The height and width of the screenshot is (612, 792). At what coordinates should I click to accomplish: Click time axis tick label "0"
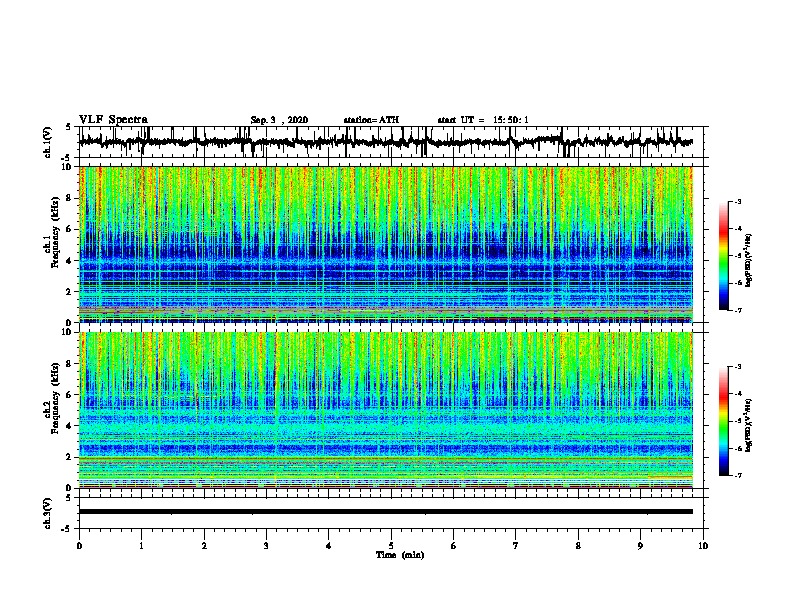coord(79,545)
